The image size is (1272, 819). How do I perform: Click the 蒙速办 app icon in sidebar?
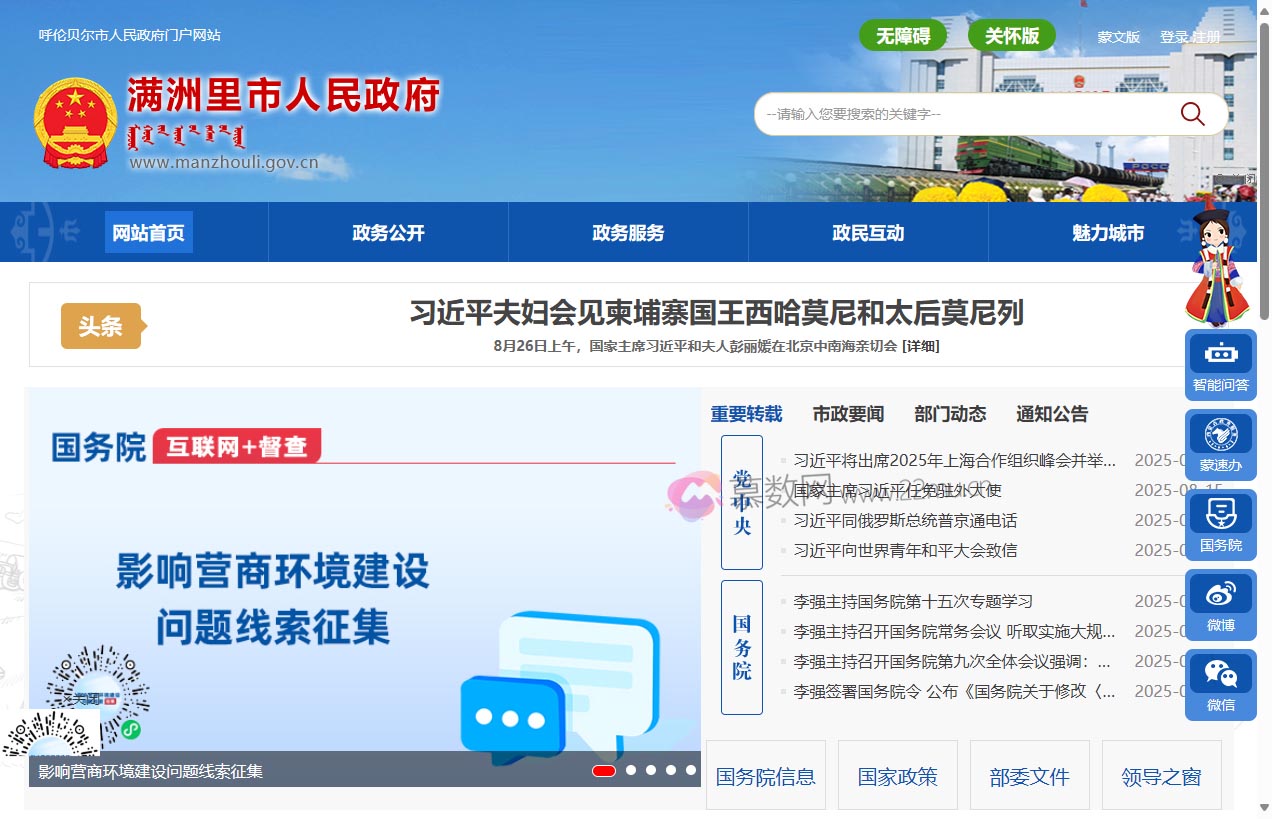point(1220,443)
